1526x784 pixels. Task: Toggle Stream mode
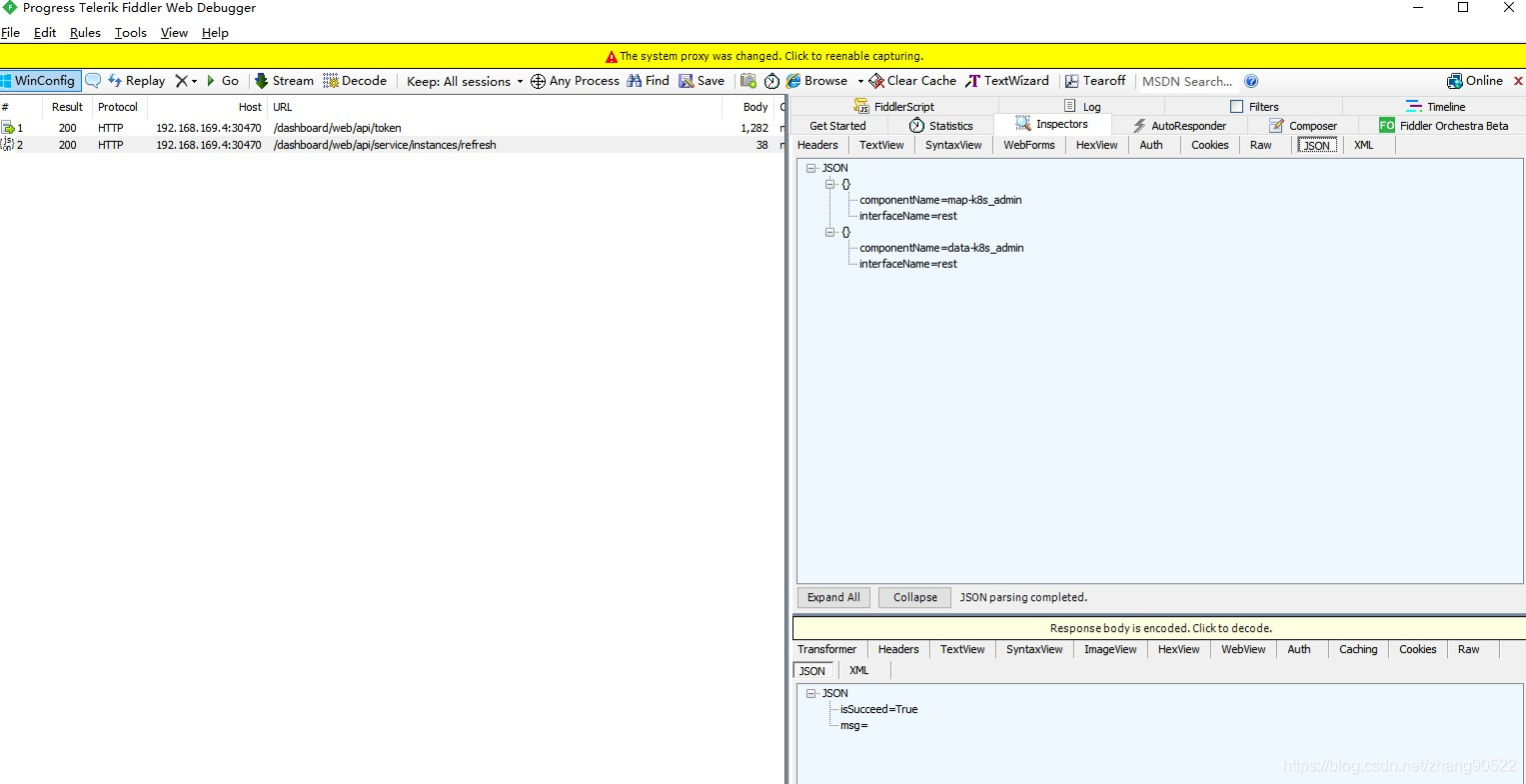[x=284, y=81]
